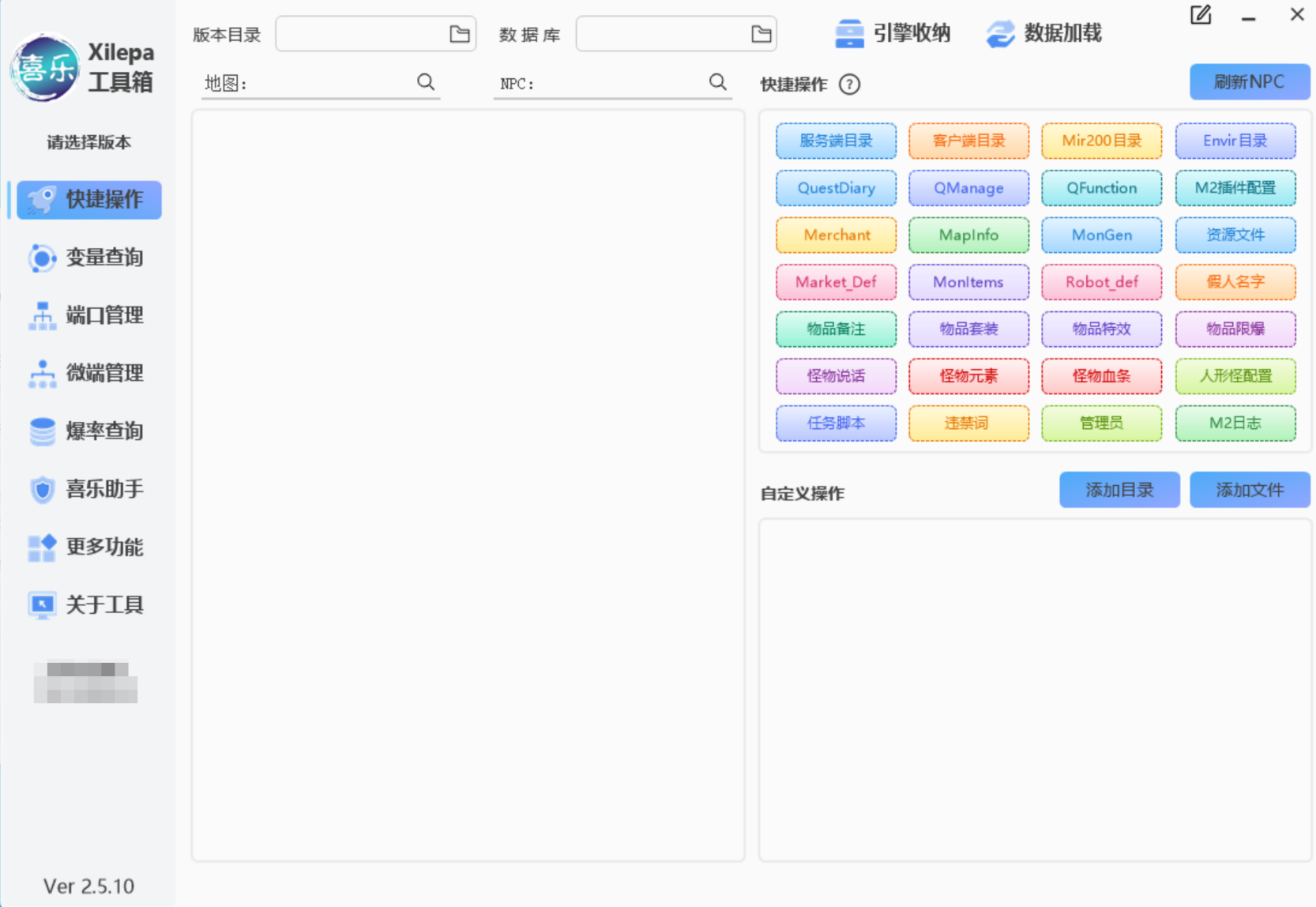The width and height of the screenshot is (1316, 907).
Task: Open 关于工具 in the sidebar
Action: 89,605
